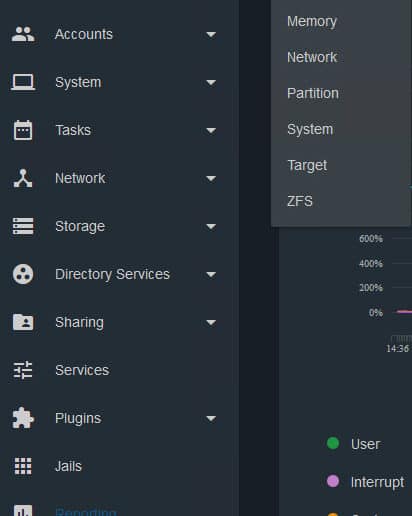412x516 pixels.
Task: Open the Reporting sidebar link
Action: [86, 511]
